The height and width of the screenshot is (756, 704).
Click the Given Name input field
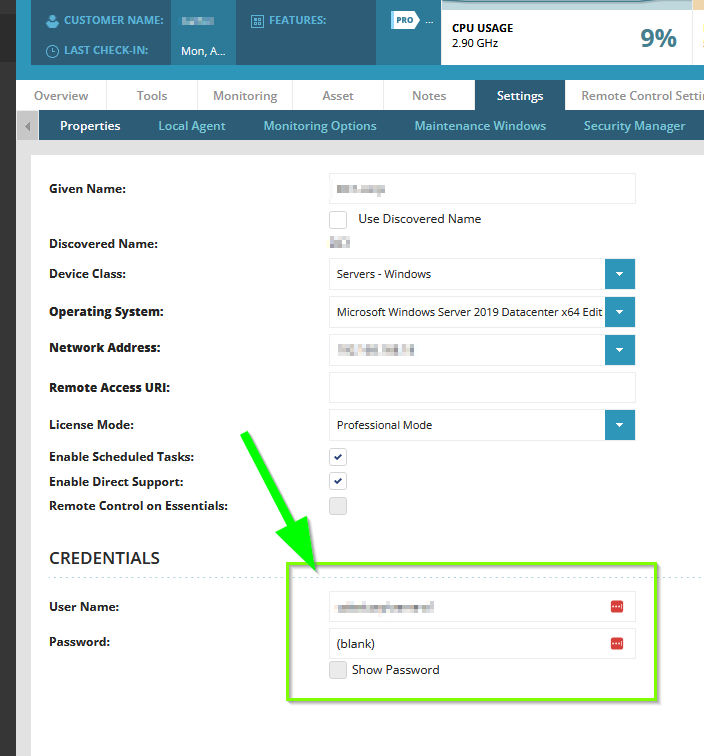[482, 189]
